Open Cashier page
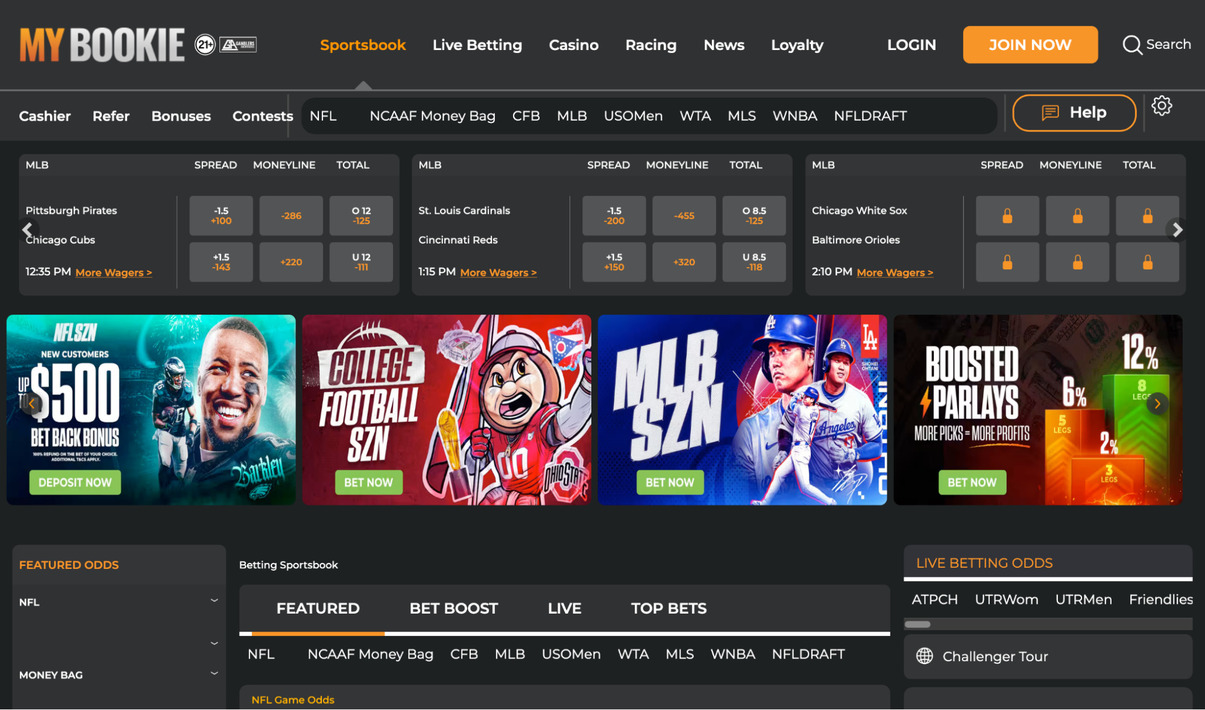Viewport: 1205px width, 710px height. tap(45, 116)
